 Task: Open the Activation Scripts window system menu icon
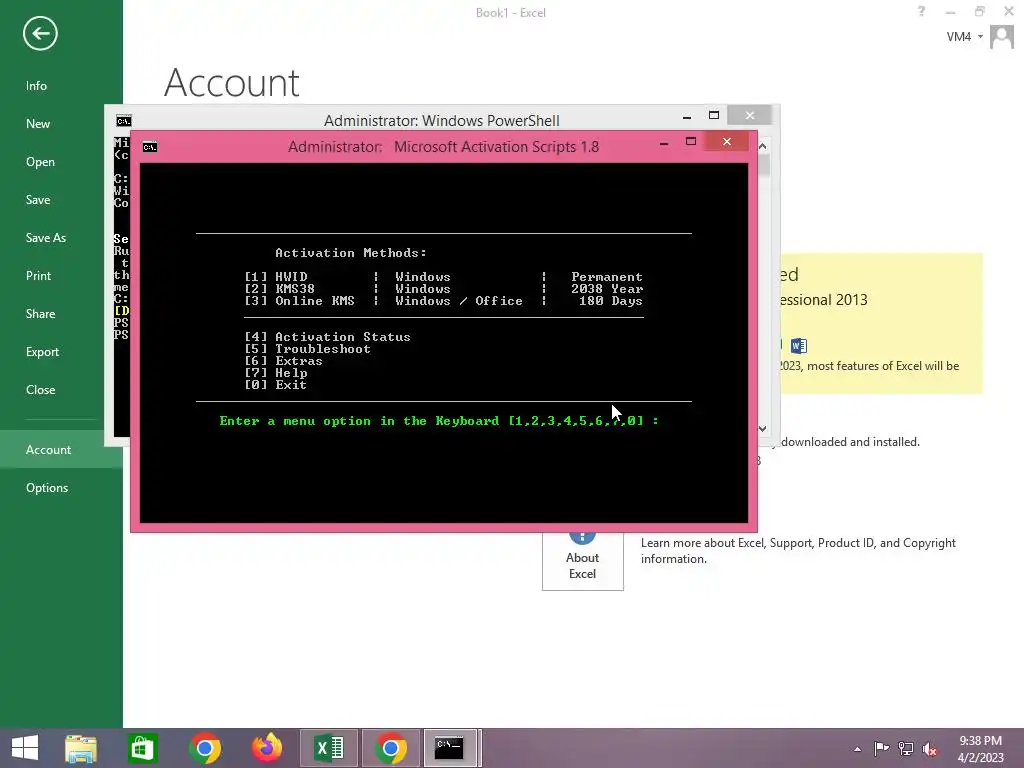pyautogui.click(x=150, y=147)
